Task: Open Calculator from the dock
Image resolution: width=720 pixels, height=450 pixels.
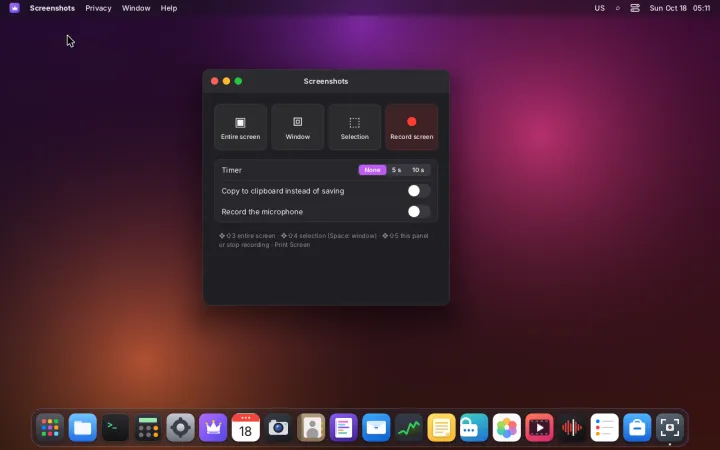Action: click(148, 428)
